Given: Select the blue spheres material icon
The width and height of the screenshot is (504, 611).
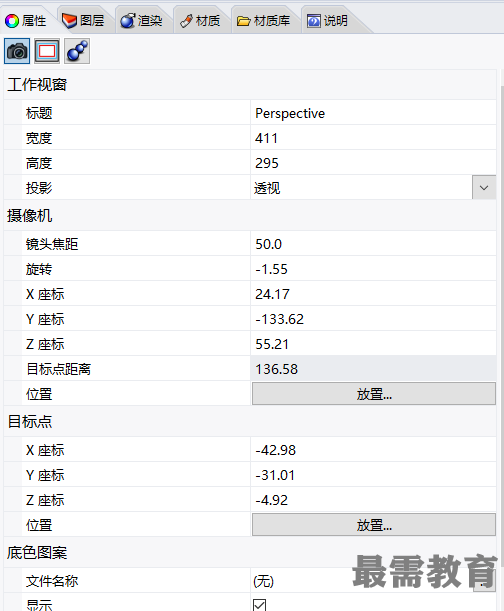Looking at the screenshot, I should tap(77, 51).
